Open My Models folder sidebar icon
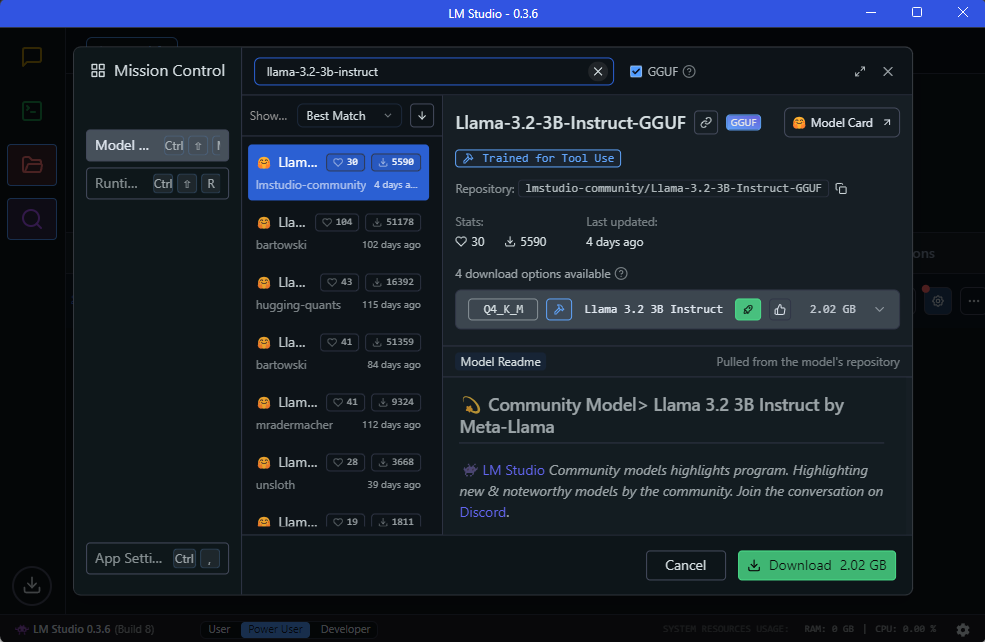This screenshot has height=642, width=985. (32, 165)
